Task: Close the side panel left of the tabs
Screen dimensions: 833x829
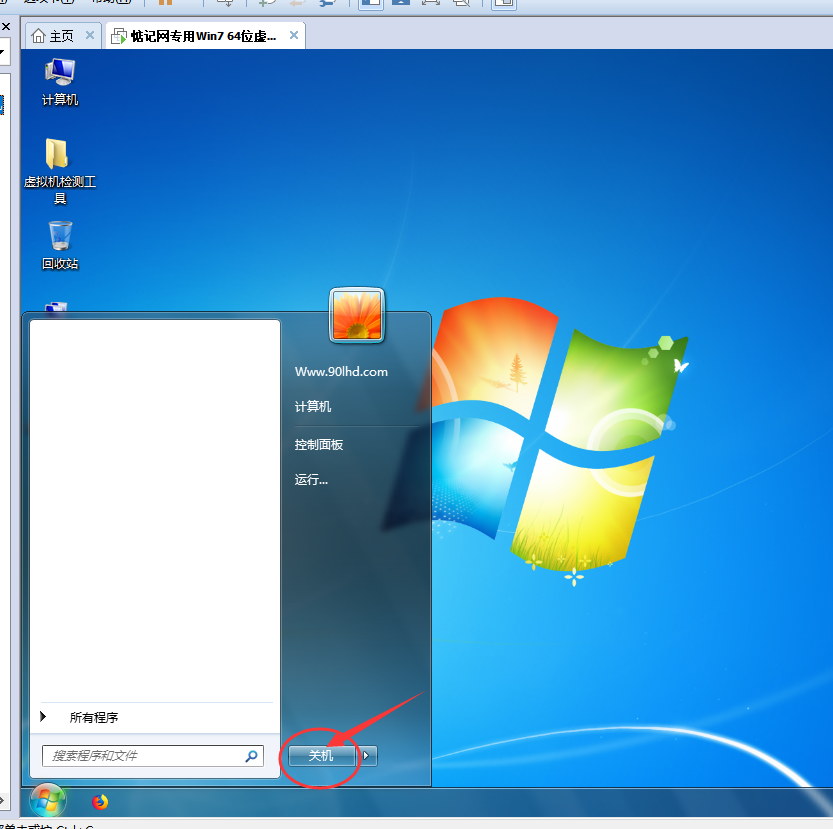Action: 6,26
